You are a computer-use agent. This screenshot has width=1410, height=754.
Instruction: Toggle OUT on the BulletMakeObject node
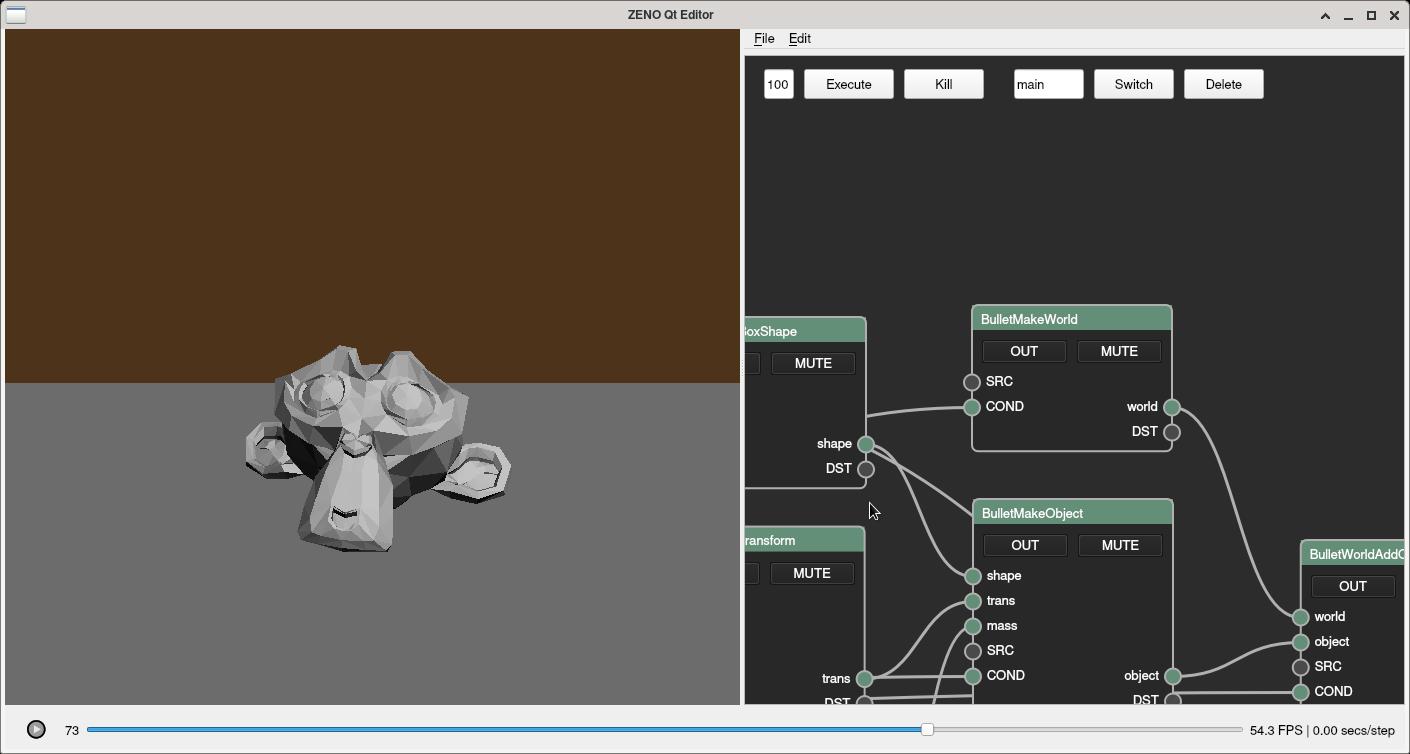(x=1025, y=545)
